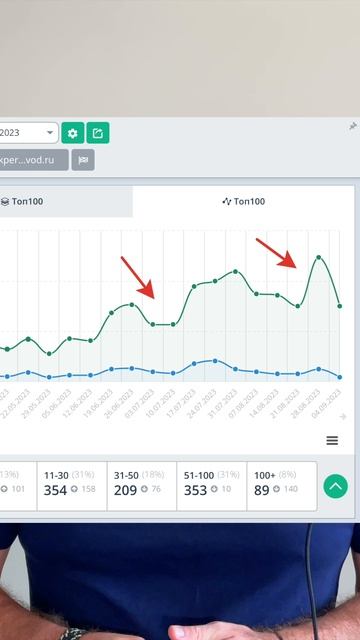This screenshot has height=640, width=360.
Task: Collapse panel with green chevron-up button
Action: pos(336,486)
